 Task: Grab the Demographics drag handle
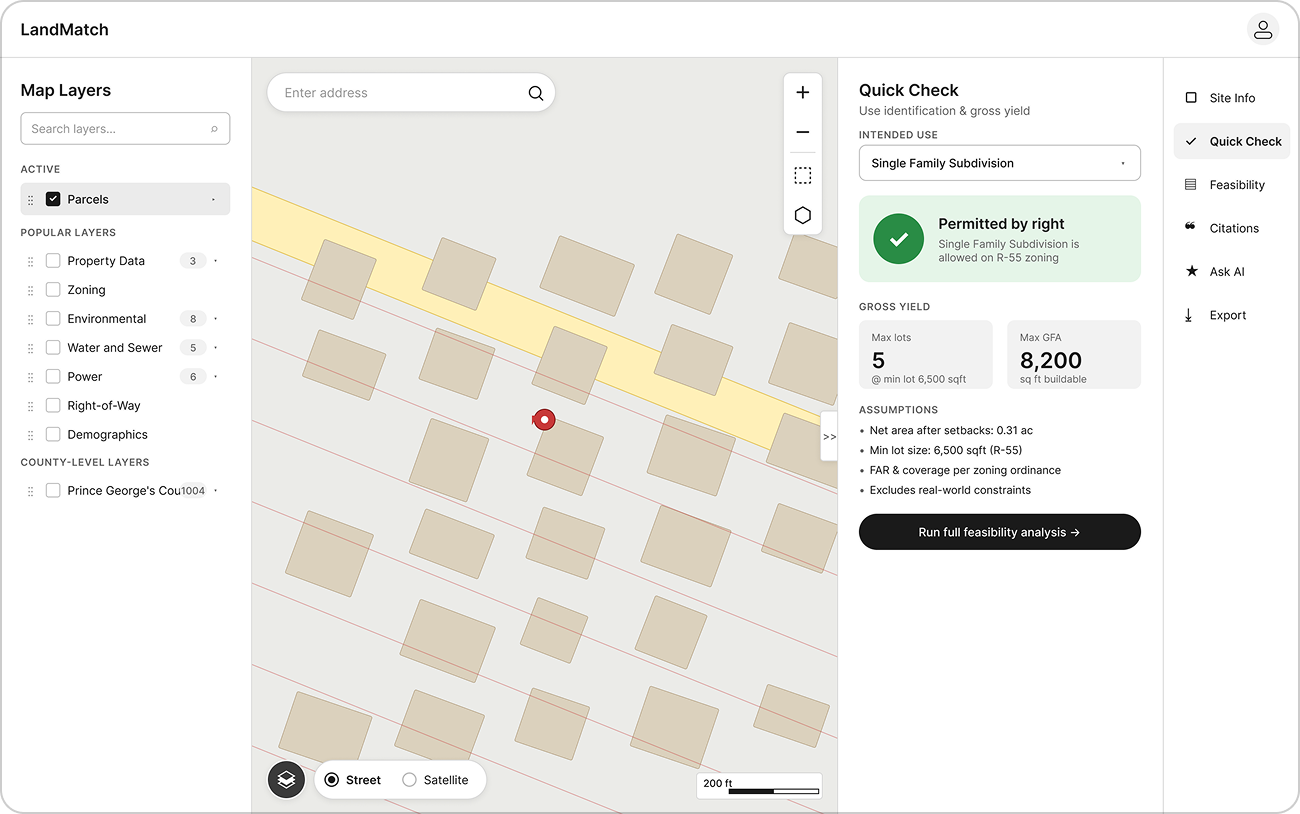point(30,435)
